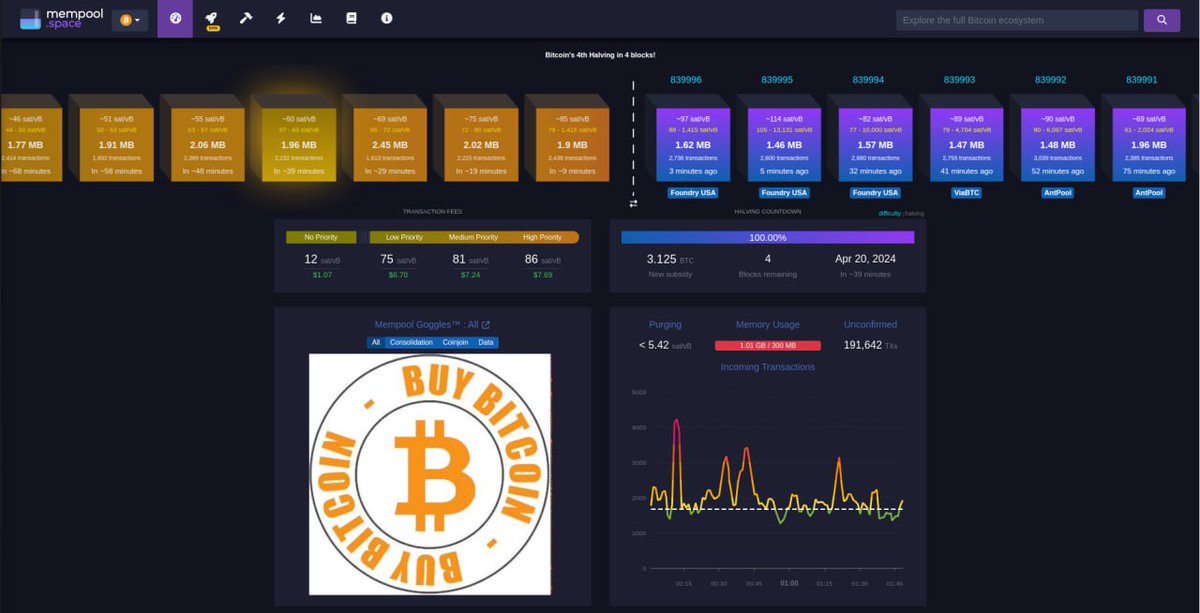This screenshot has height=613, width=1200.
Task: Select the Consolidation goggles filter
Action: pyautogui.click(x=411, y=342)
